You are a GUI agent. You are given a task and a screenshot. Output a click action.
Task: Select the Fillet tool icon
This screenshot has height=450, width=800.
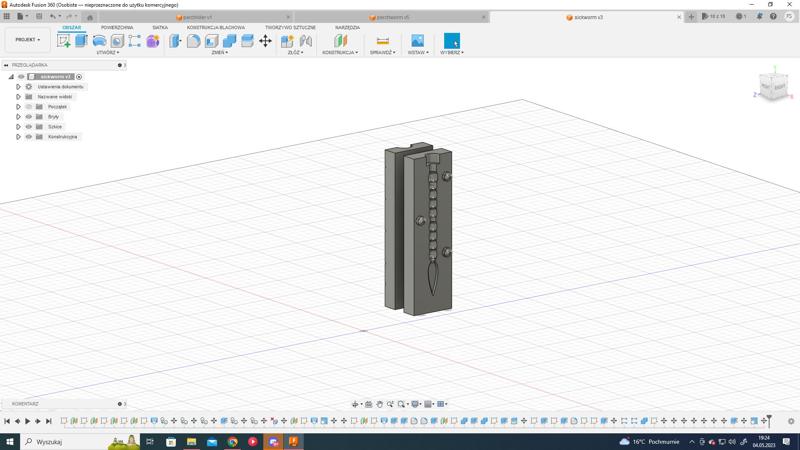193,41
